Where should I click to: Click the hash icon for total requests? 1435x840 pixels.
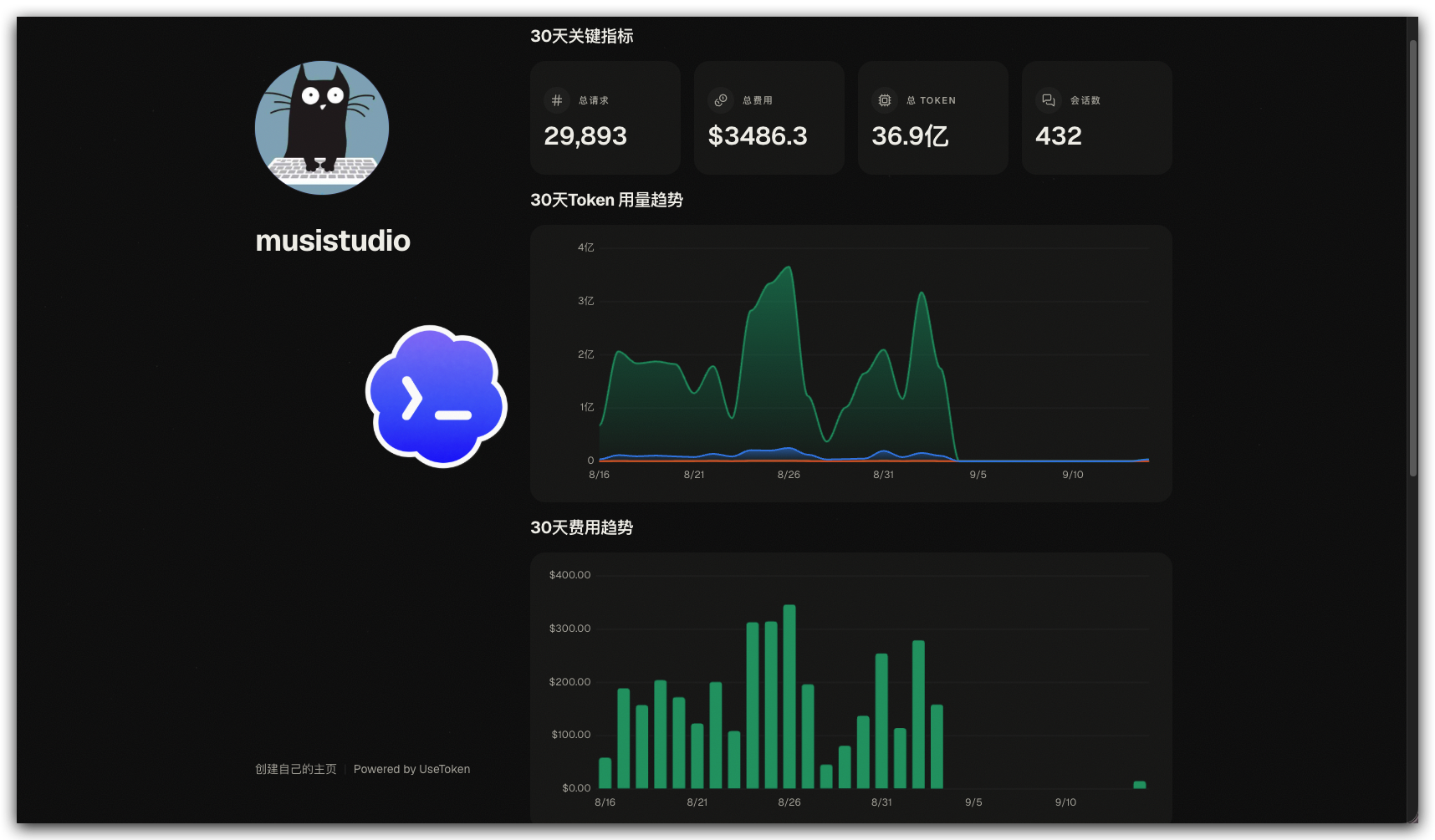pos(557,100)
